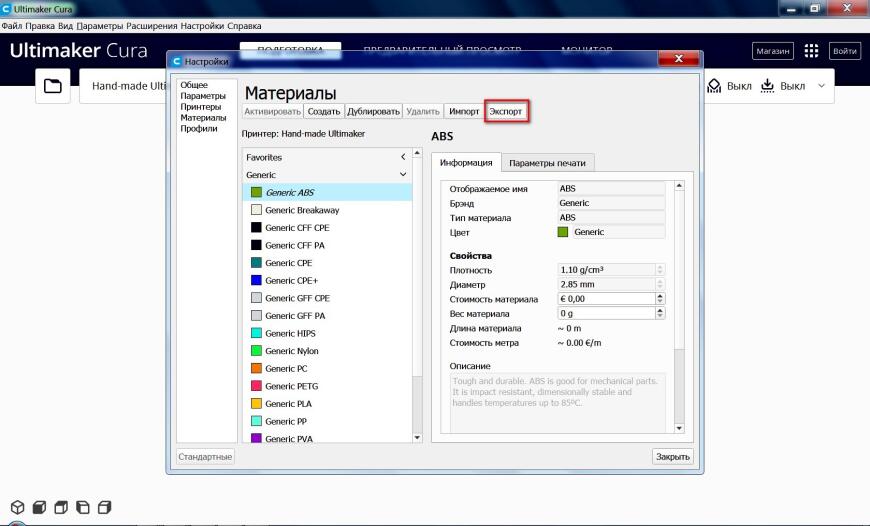
Task: Click the Generic CPE+ blue swatch
Action: [x=256, y=280]
